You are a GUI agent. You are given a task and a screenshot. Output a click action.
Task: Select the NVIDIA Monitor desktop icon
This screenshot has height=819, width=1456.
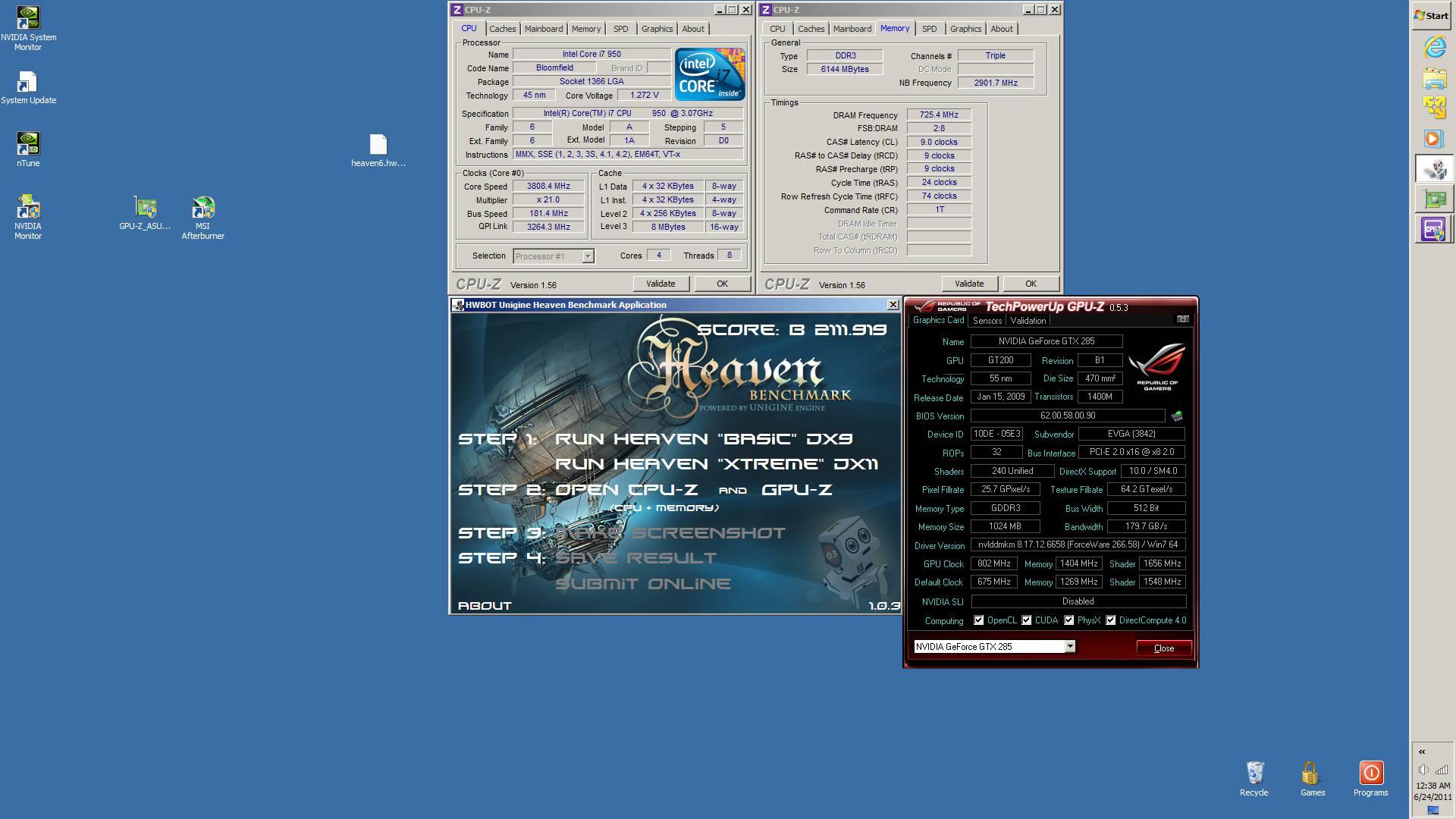click(28, 217)
